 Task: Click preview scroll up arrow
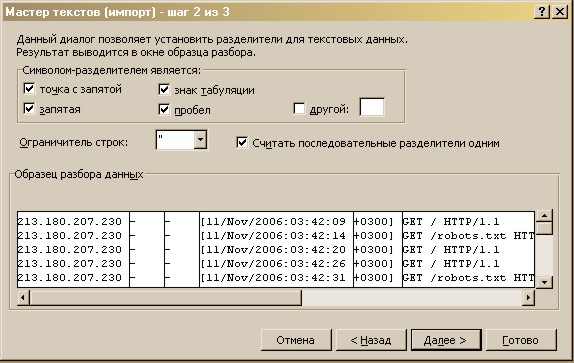coord(544,216)
